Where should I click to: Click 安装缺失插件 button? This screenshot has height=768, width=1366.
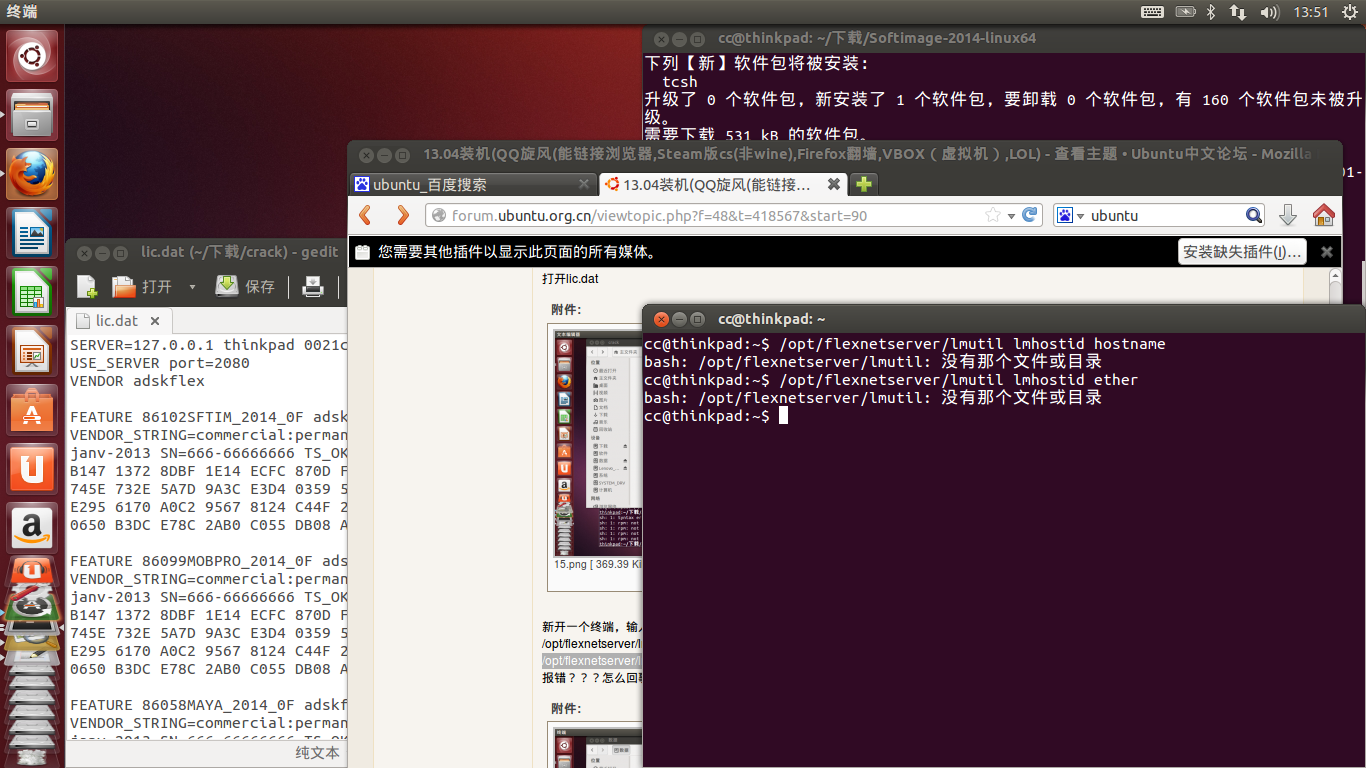click(x=1242, y=252)
